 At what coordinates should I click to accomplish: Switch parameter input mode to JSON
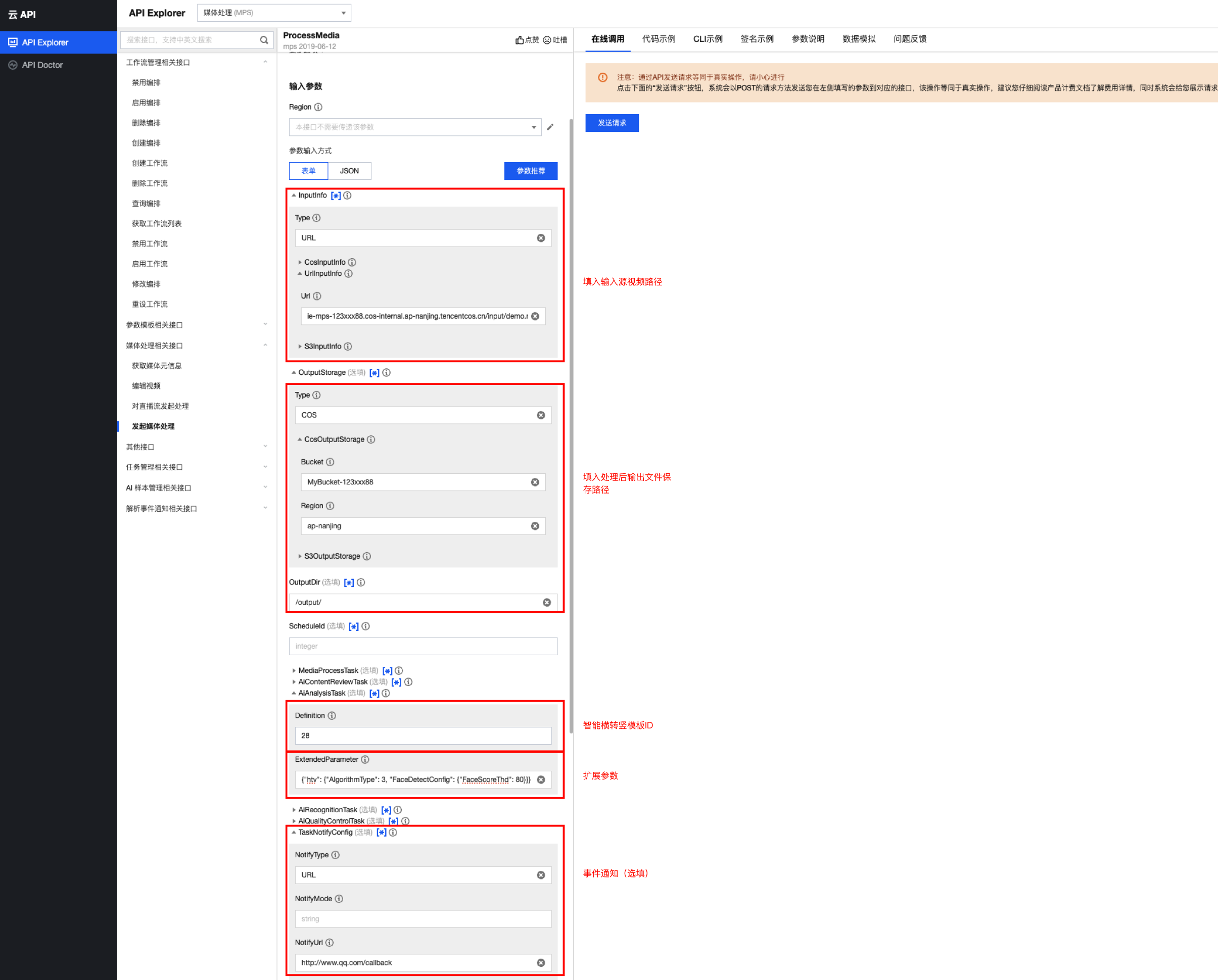(x=349, y=171)
